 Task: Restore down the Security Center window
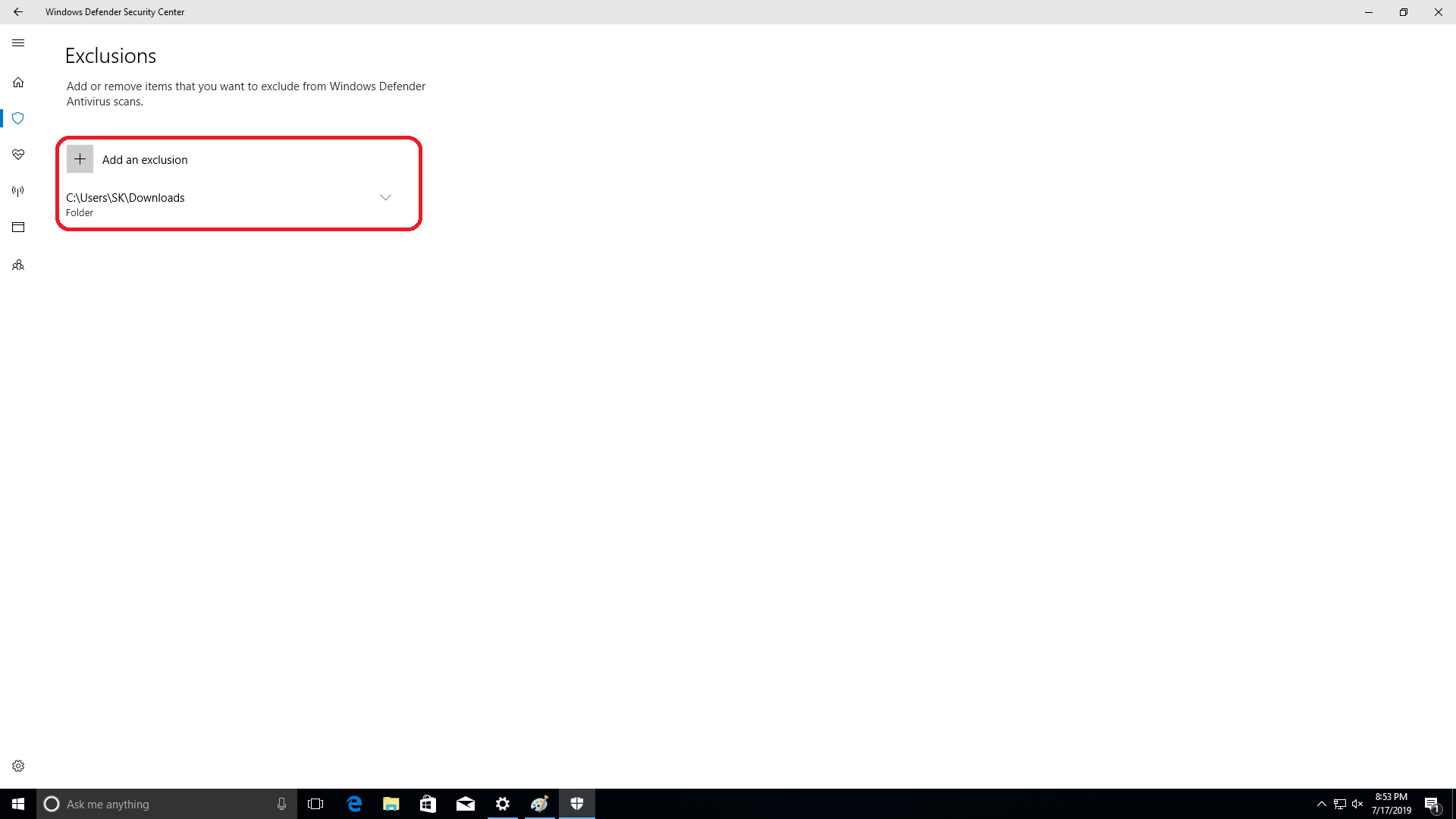coord(1404,12)
